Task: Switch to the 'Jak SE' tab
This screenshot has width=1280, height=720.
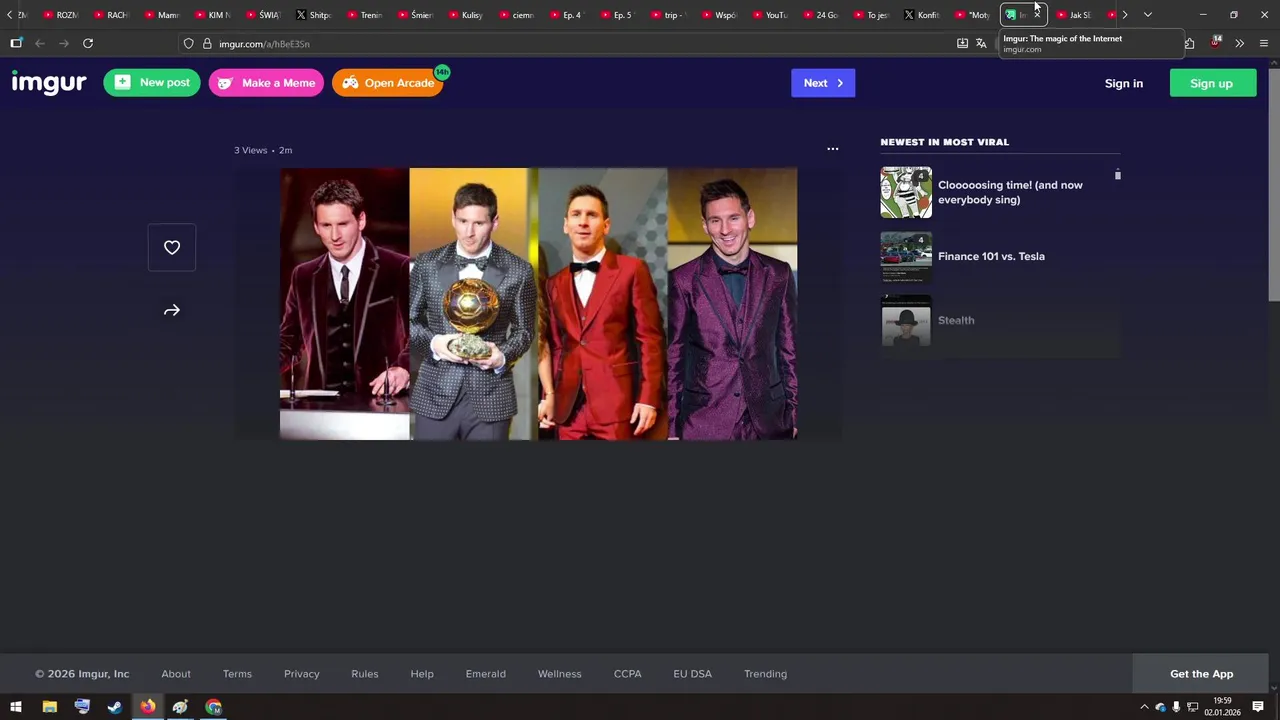Action: [x=1074, y=15]
